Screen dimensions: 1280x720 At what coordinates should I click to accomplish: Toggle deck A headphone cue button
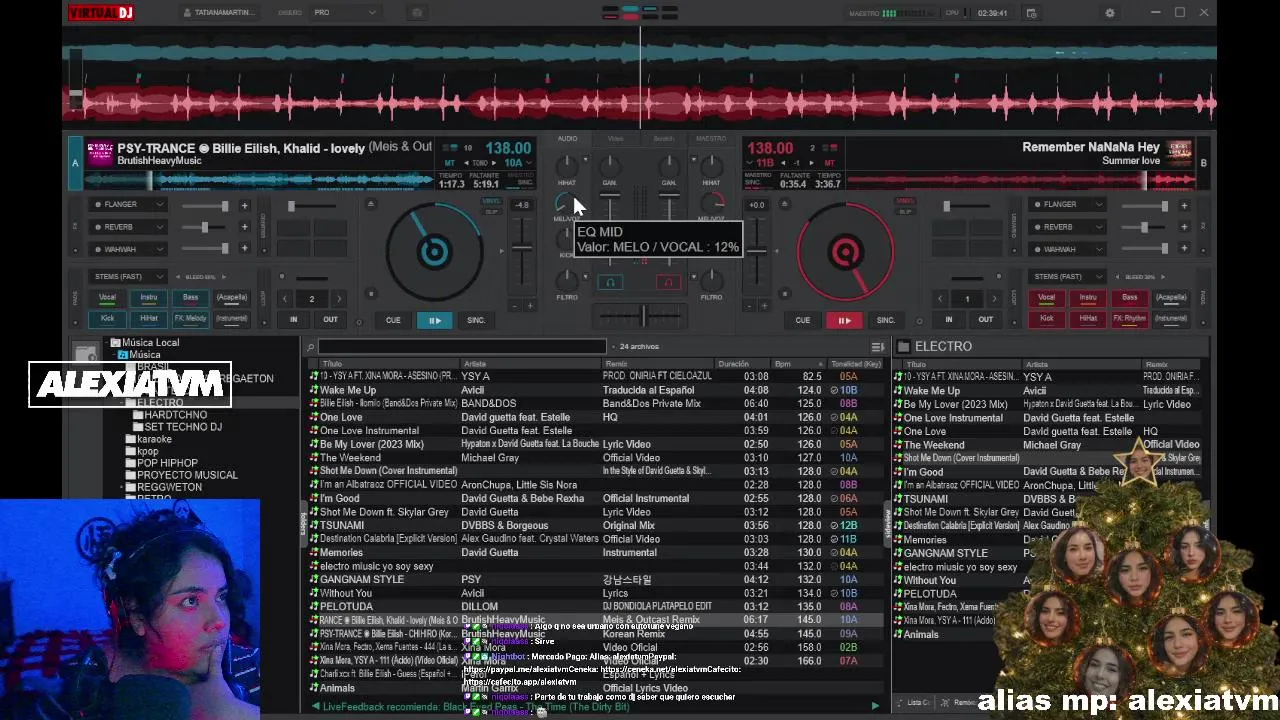pyautogui.click(x=610, y=283)
